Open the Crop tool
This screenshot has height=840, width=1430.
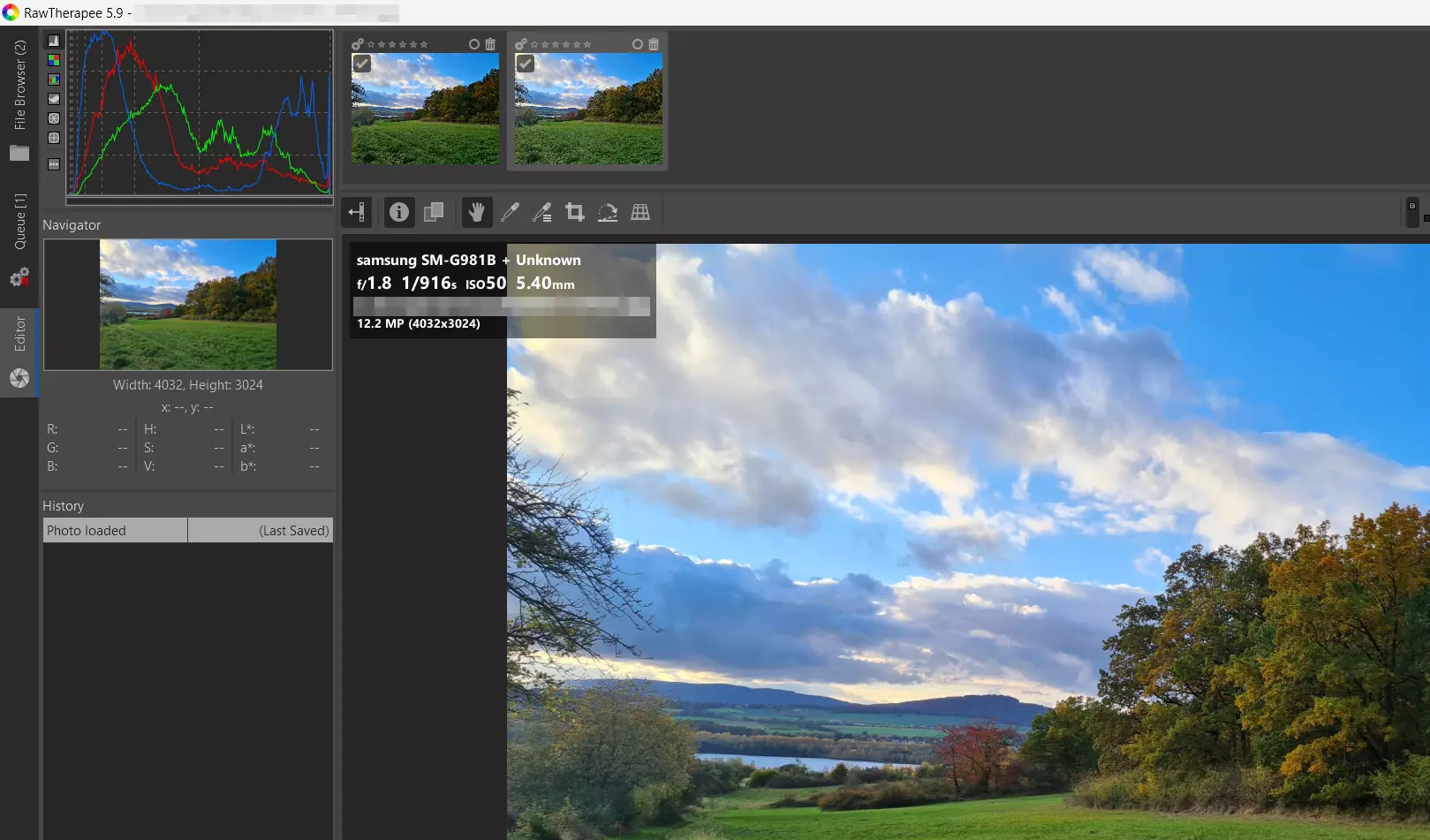point(575,212)
